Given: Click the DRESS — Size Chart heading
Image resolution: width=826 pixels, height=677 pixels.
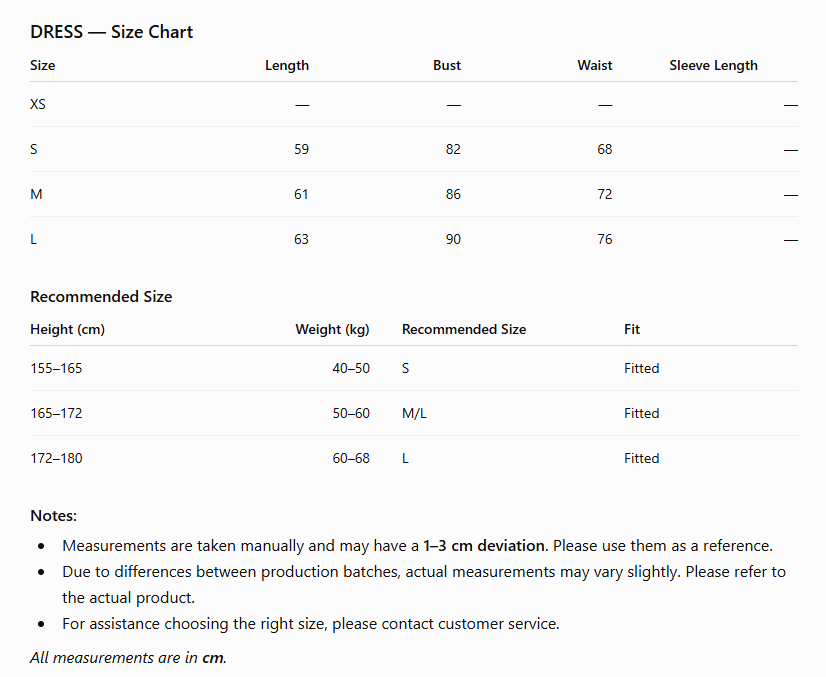Looking at the screenshot, I should [x=112, y=32].
